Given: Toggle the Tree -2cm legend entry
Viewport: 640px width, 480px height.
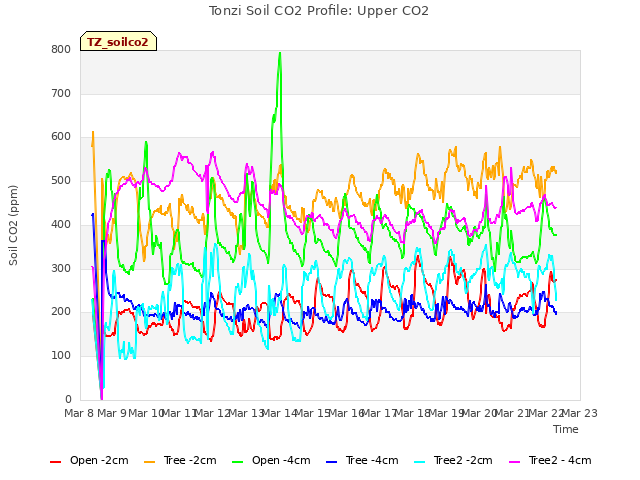Looking at the screenshot, I should [180, 460].
